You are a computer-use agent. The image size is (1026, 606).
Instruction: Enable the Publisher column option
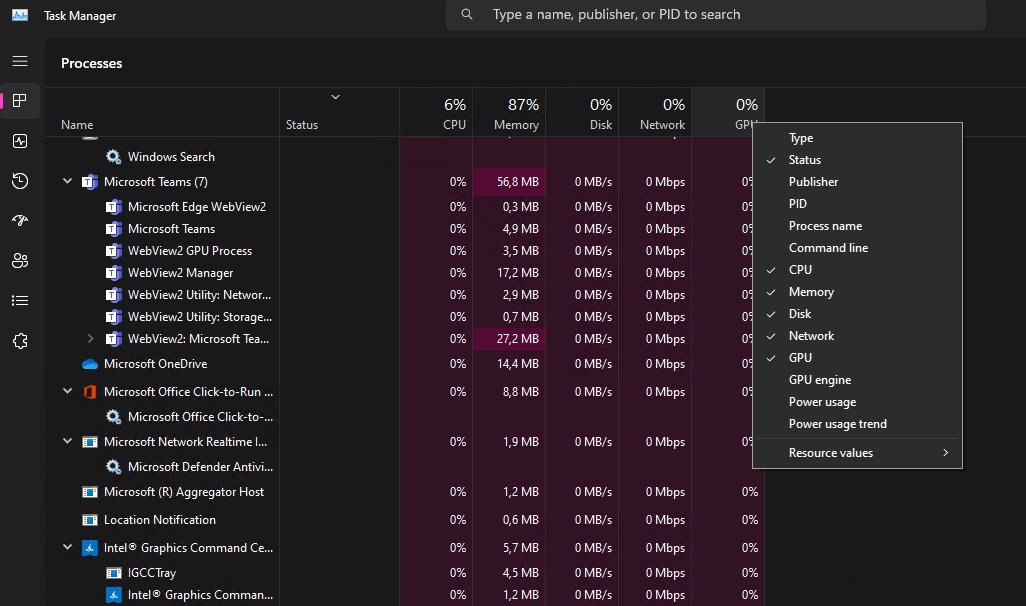[x=857, y=182]
